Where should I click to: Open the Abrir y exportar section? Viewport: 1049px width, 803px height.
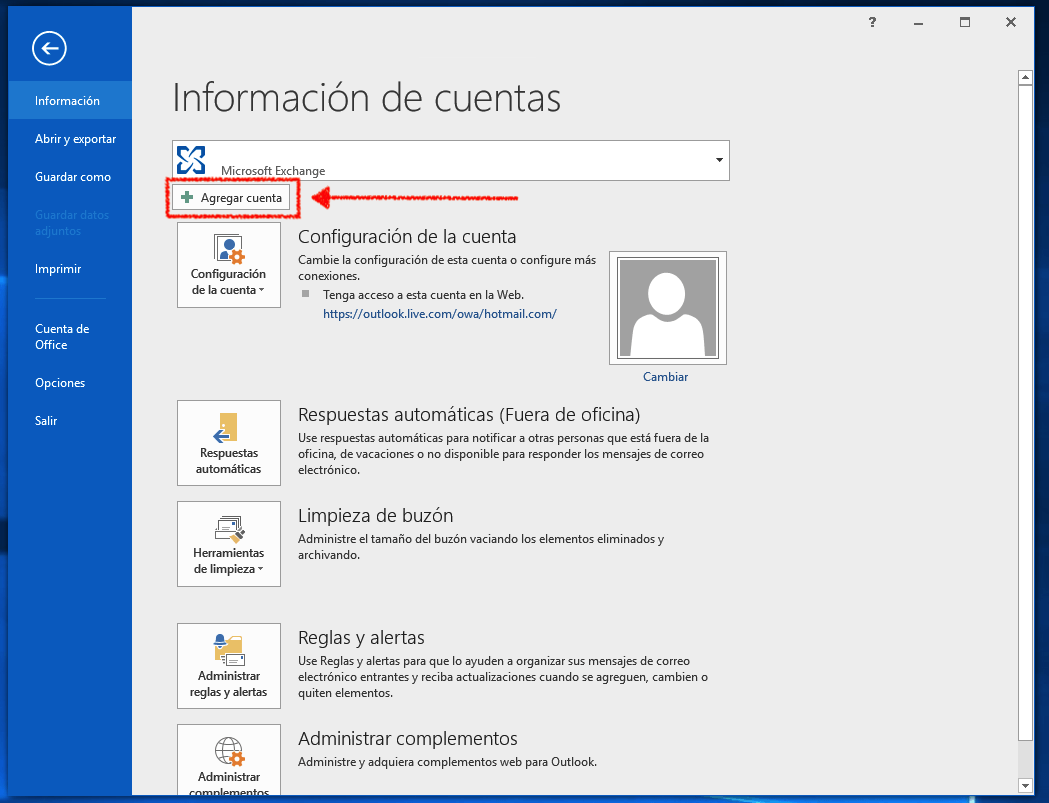pos(75,139)
